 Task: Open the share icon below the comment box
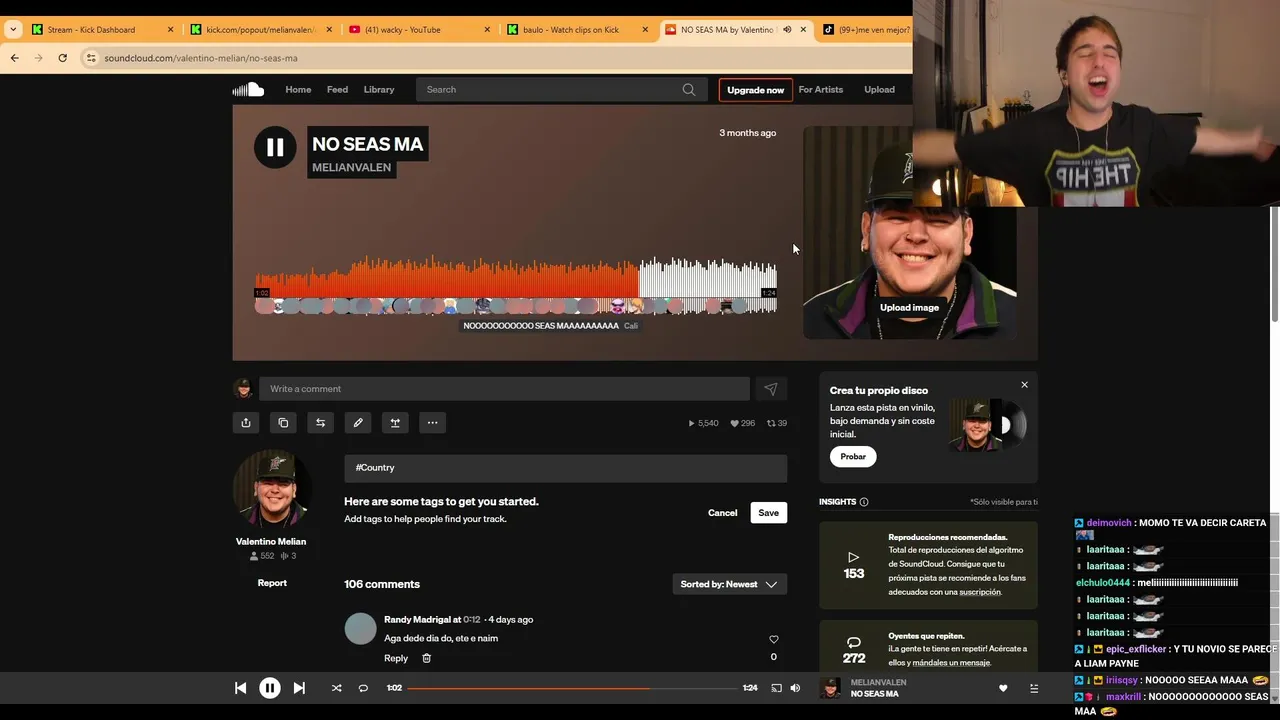246,423
